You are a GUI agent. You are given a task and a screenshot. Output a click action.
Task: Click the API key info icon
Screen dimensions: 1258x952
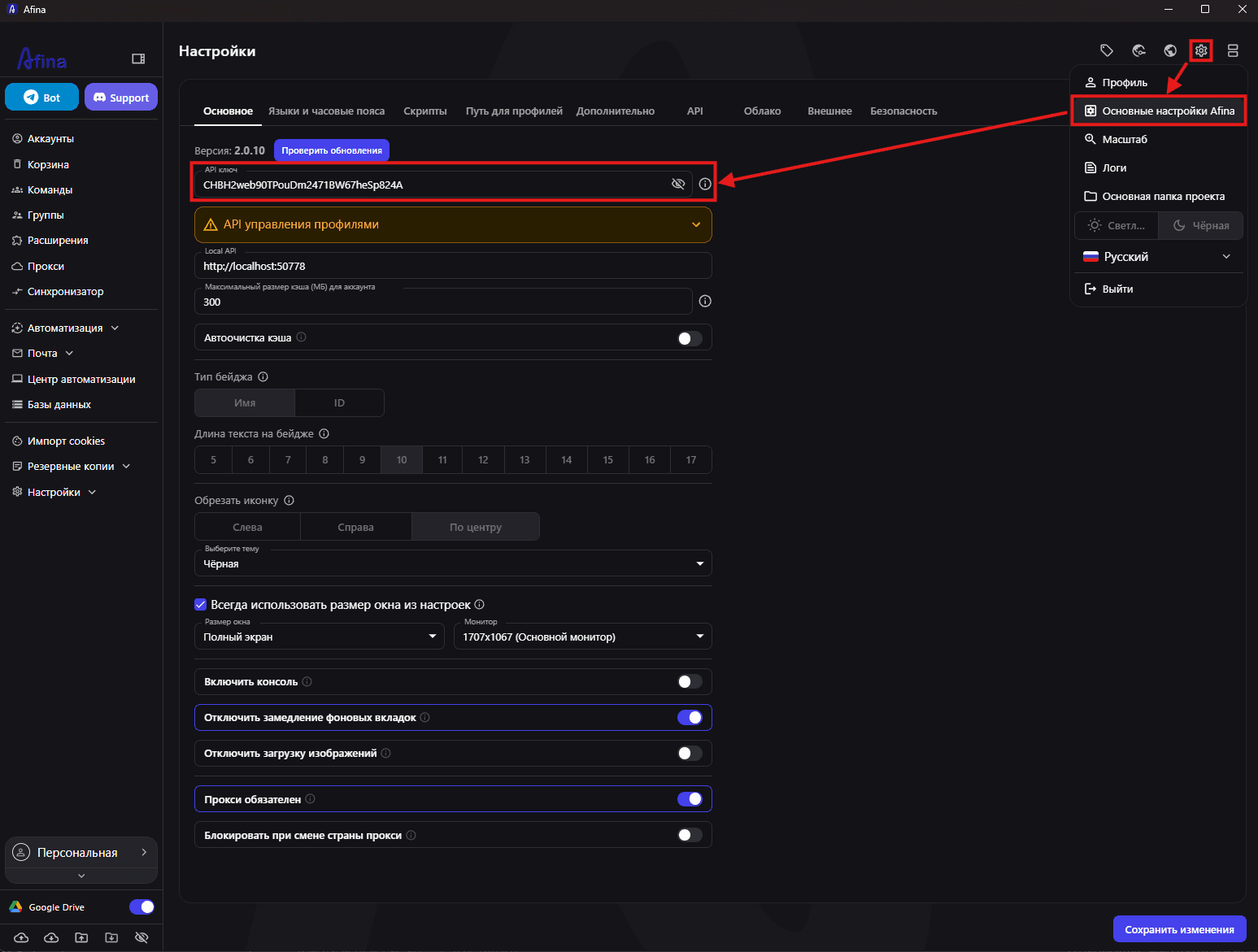tap(705, 184)
